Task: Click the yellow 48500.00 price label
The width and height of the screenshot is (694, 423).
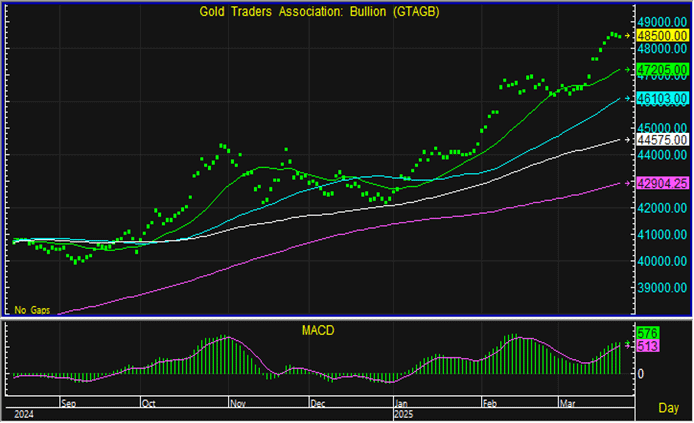Action: 661,35
